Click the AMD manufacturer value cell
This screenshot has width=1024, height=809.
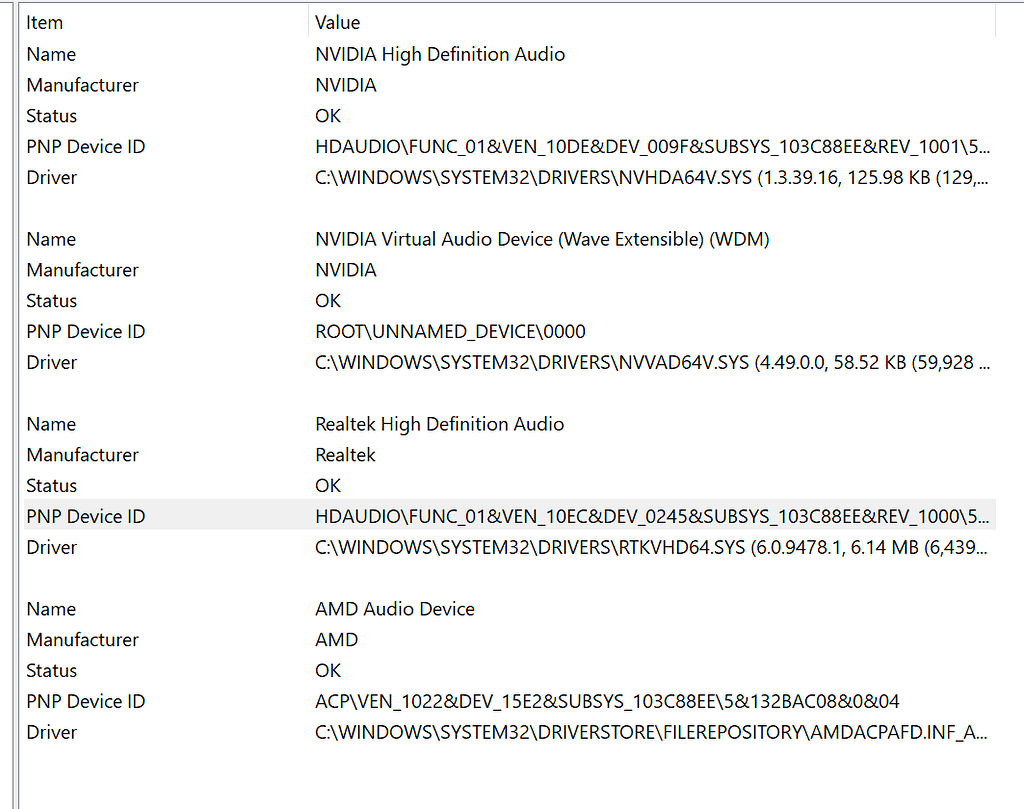tap(336, 640)
